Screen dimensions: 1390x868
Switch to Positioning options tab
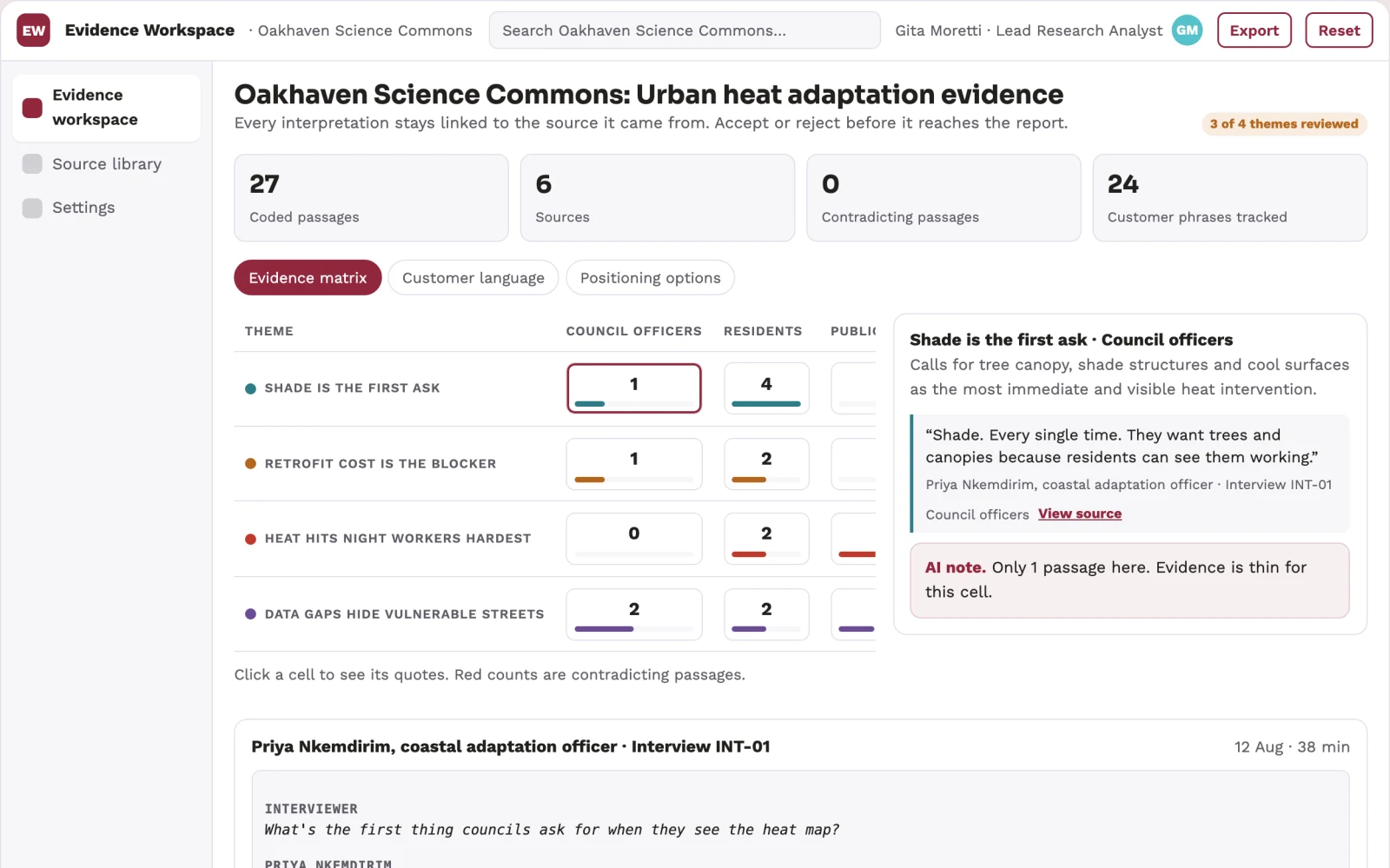(650, 278)
